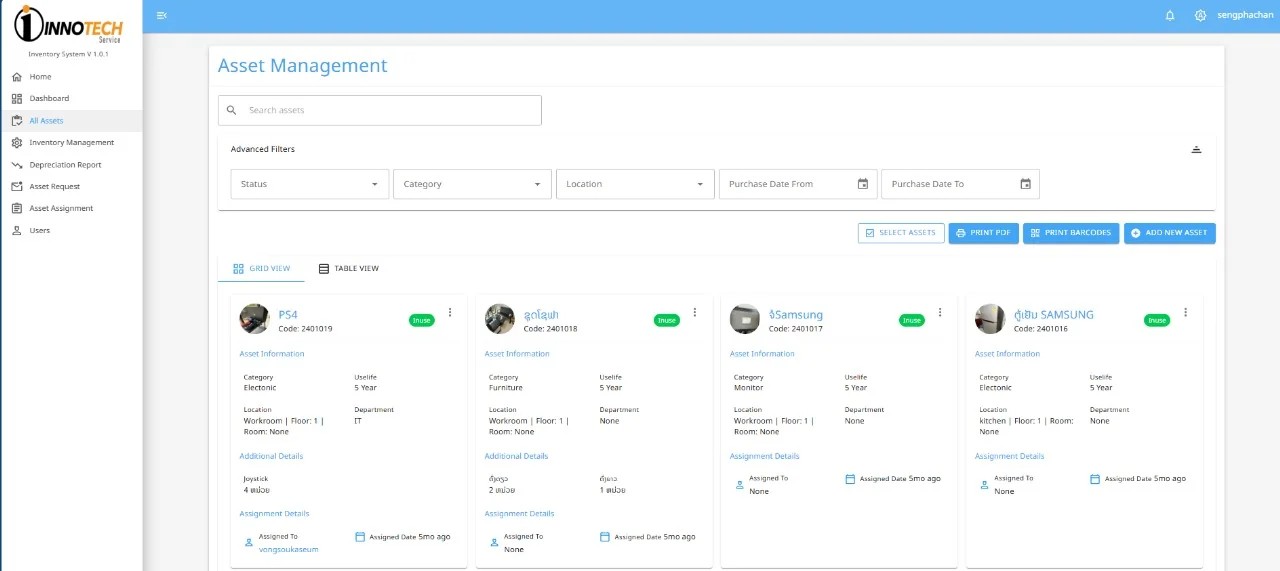Open the Category filter dropdown
The image size is (1280, 571).
click(x=473, y=184)
